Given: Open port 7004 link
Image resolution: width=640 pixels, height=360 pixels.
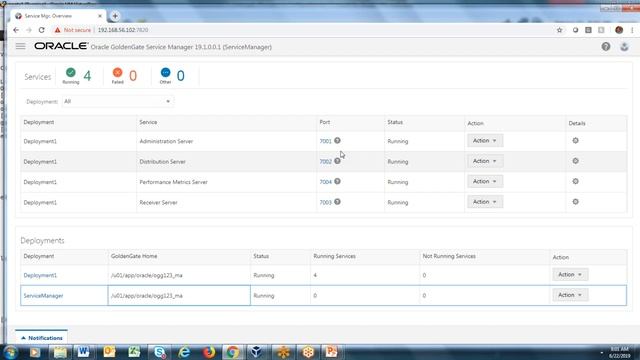Looking at the screenshot, I should (x=325, y=182).
